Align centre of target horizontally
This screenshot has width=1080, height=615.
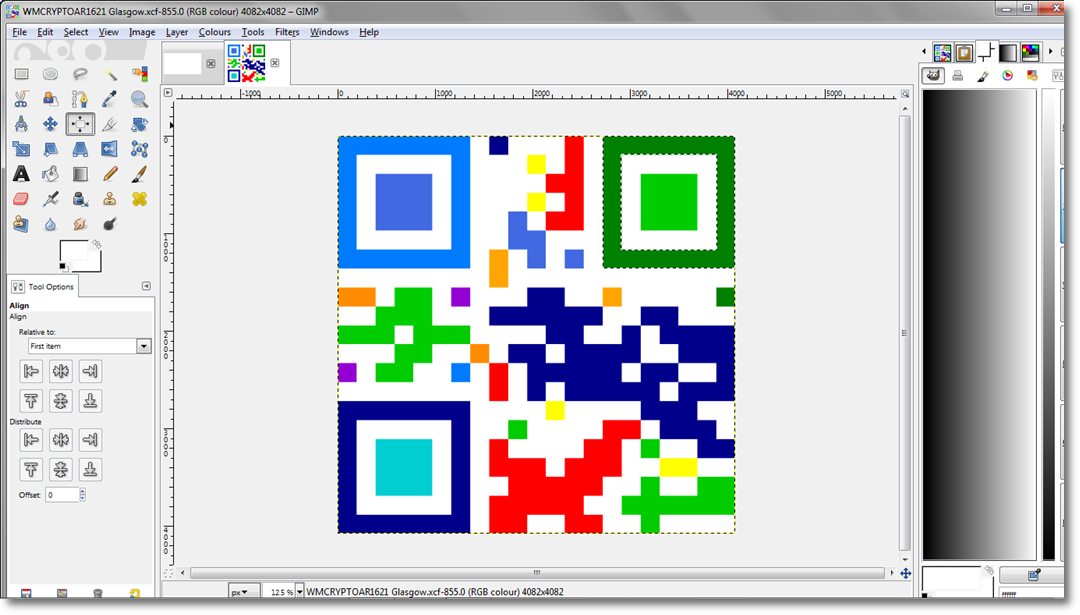point(61,371)
